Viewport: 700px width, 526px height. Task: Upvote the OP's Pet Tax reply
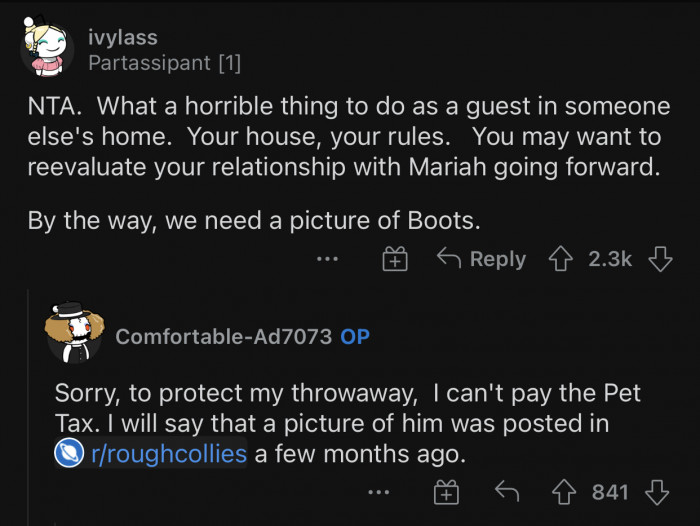point(566,492)
